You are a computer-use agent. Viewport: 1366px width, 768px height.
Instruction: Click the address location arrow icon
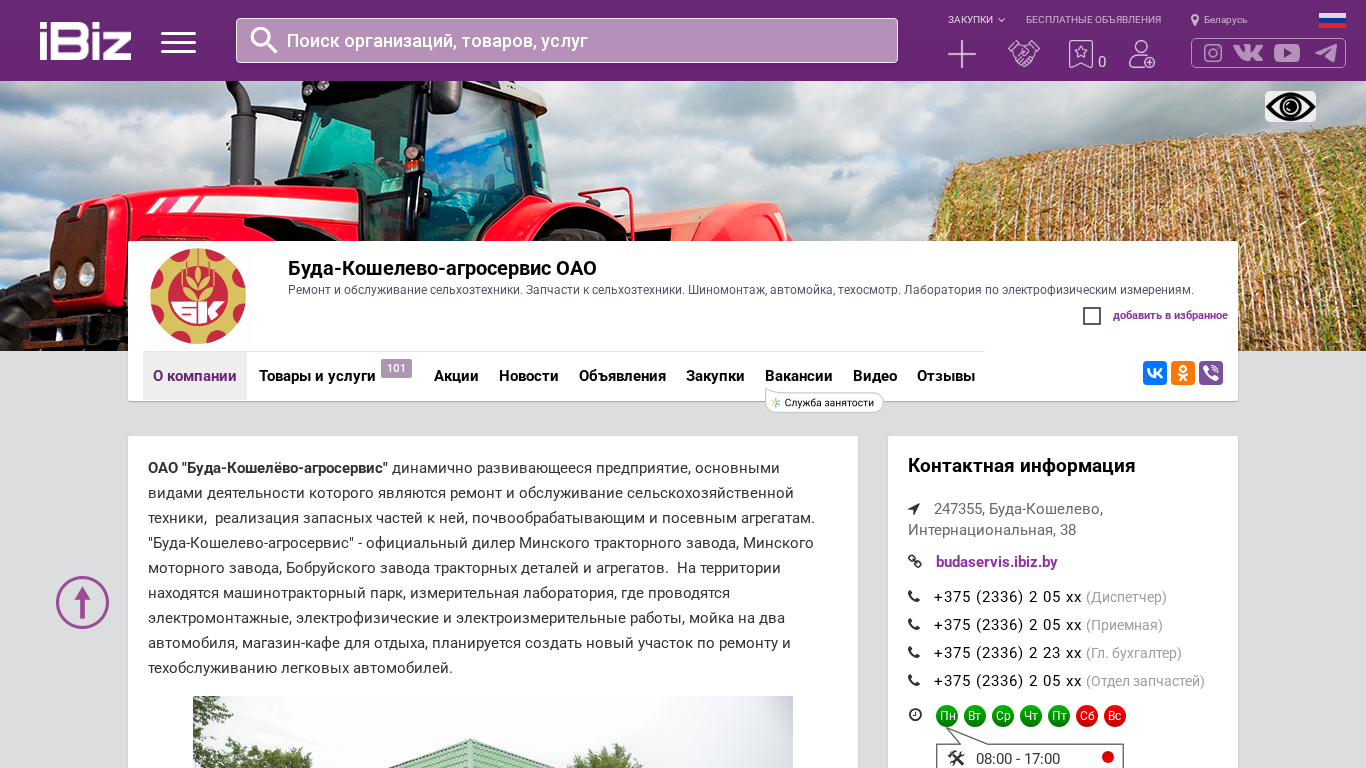(914, 509)
